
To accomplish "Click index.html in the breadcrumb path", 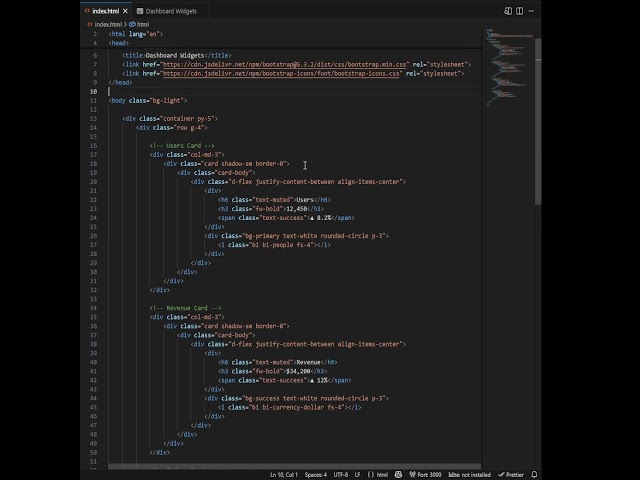I will click(x=107, y=24).
